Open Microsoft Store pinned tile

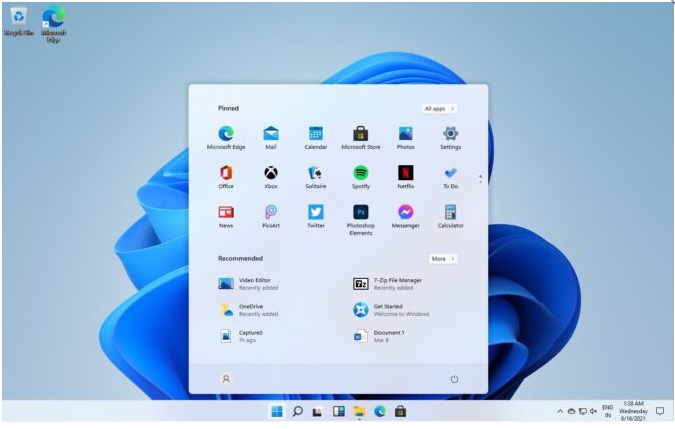point(361,138)
